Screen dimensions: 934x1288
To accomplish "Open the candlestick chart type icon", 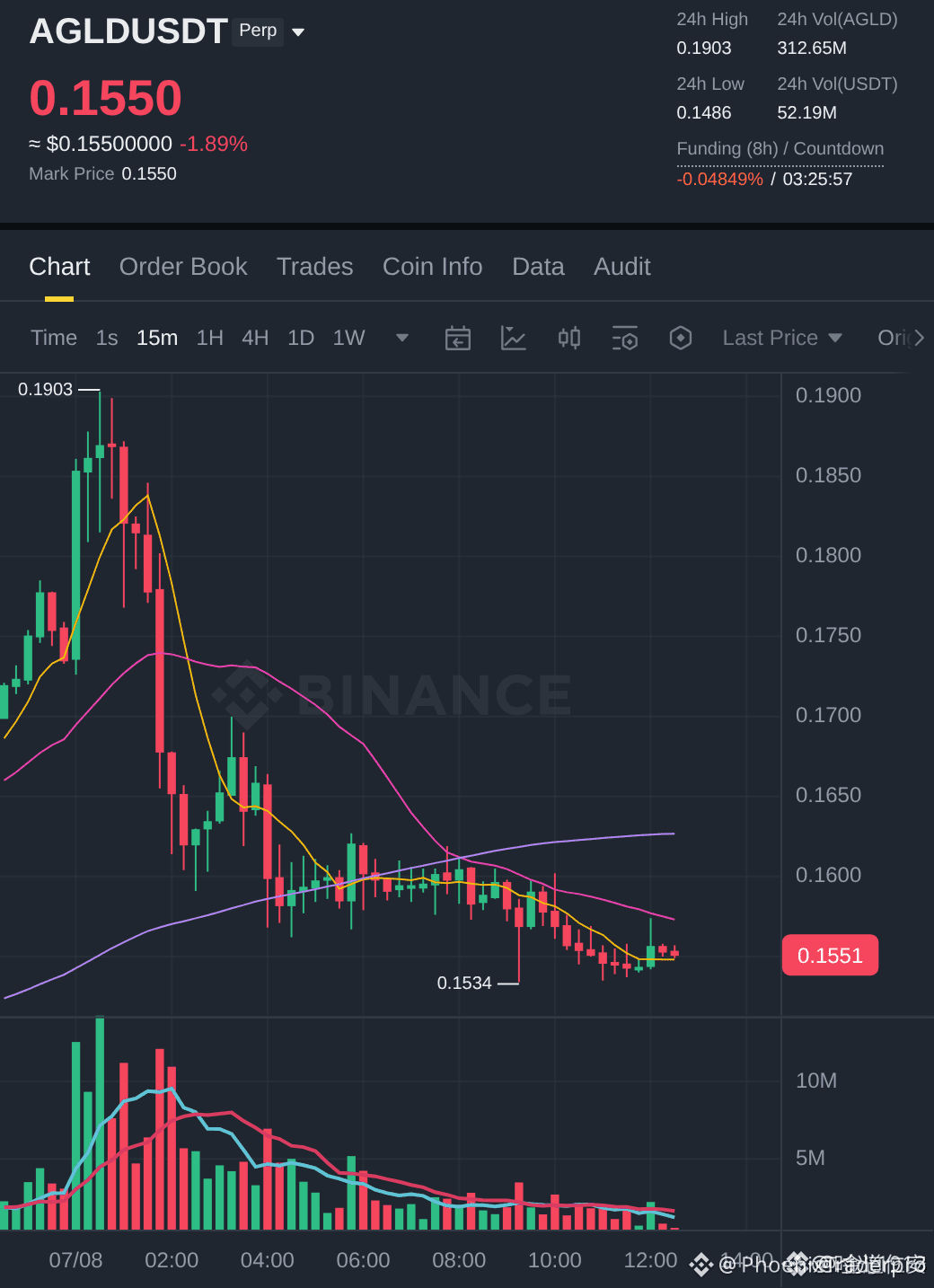I will click(x=569, y=338).
